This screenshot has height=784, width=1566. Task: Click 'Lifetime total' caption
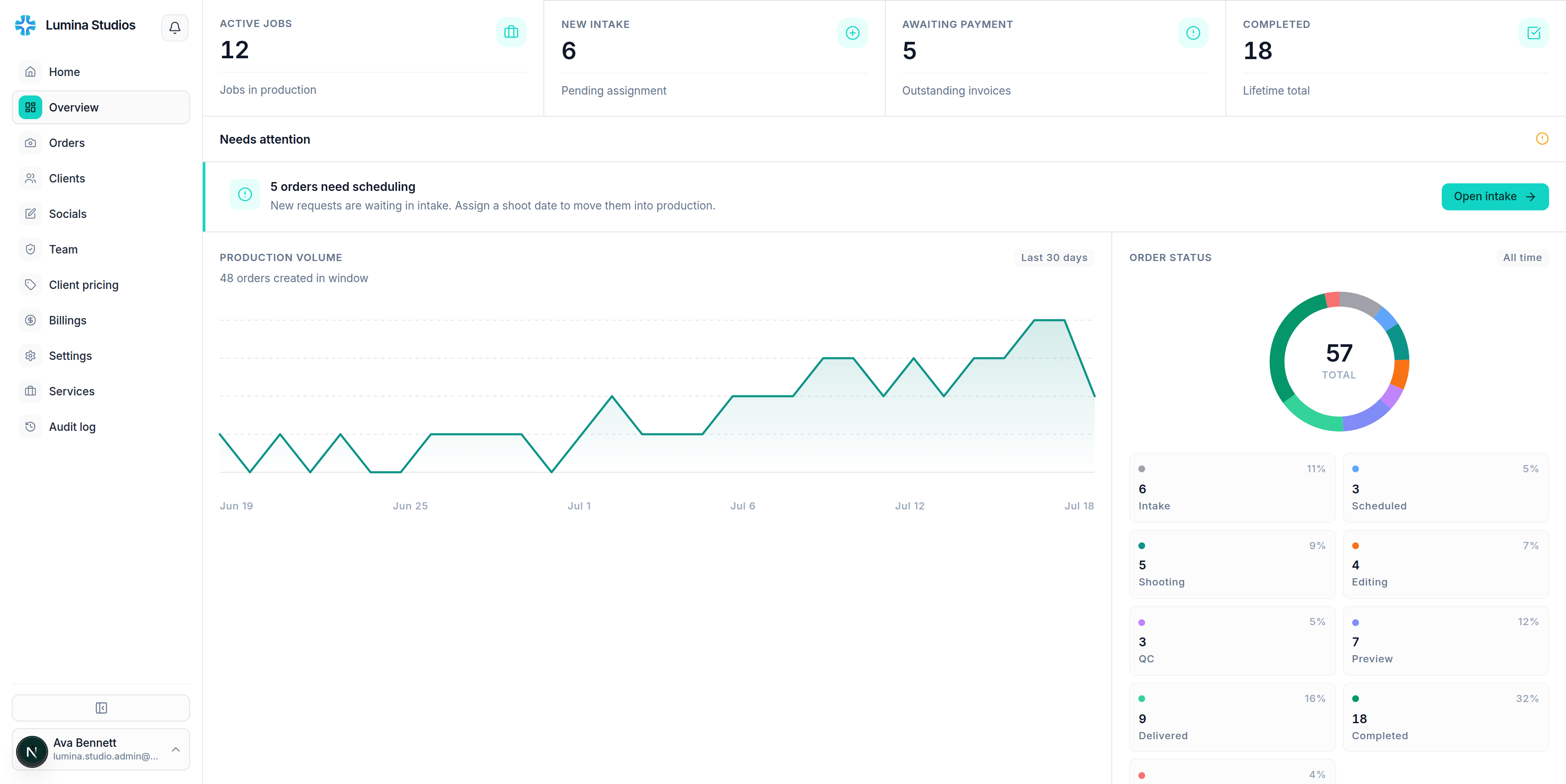(1276, 90)
